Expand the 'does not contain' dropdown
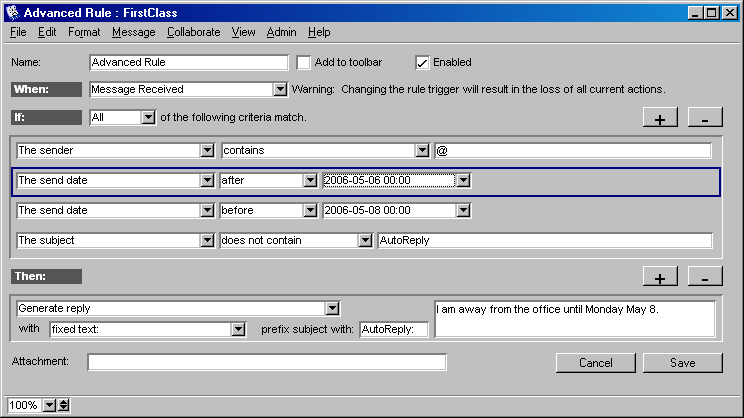Viewport: 744px width, 418px height. point(365,241)
